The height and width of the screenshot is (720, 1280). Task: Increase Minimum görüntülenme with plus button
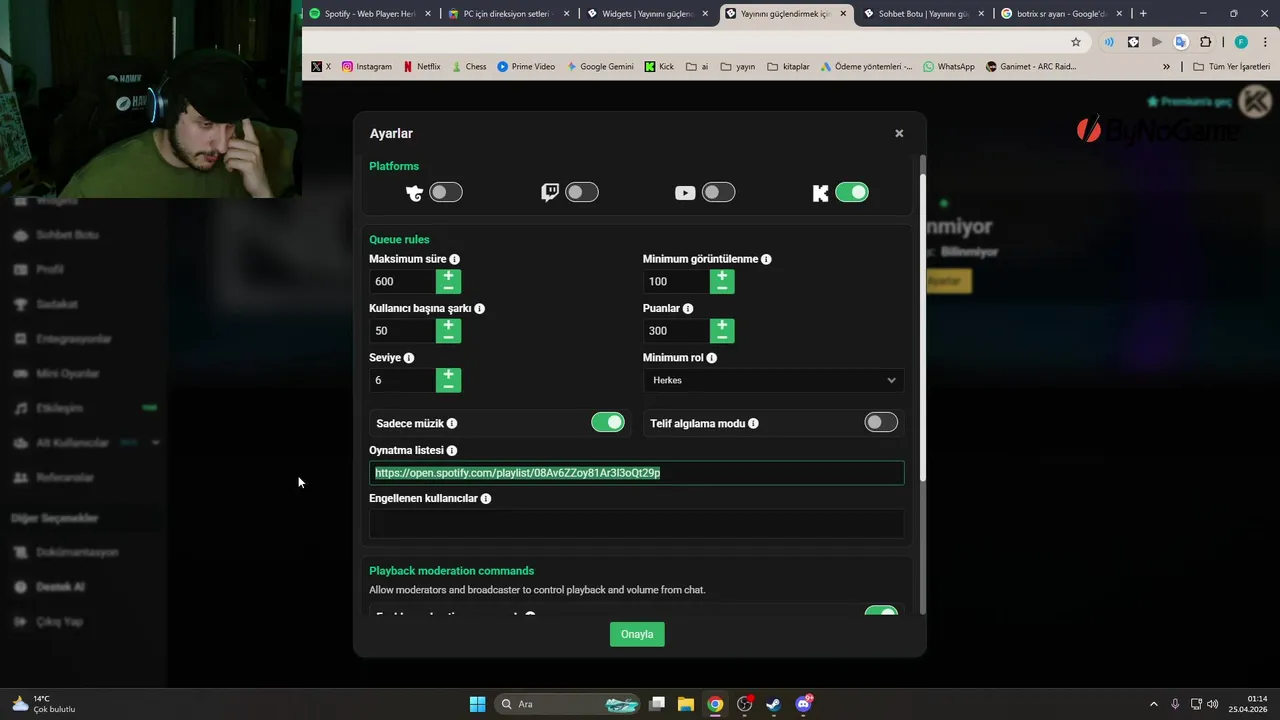coord(722,275)
